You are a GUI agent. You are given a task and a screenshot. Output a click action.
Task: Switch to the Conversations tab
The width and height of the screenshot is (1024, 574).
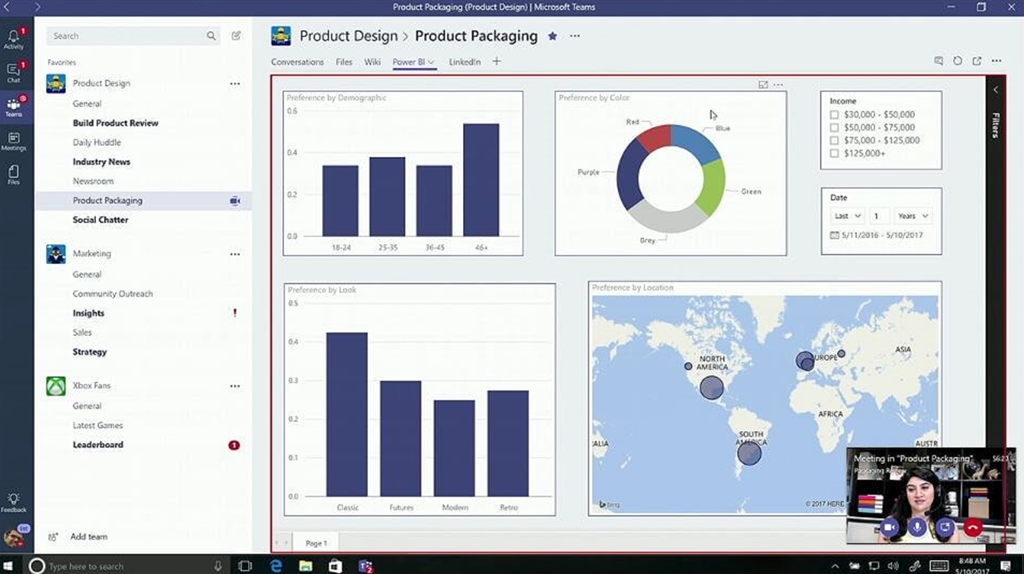click(x=297, y=62)
